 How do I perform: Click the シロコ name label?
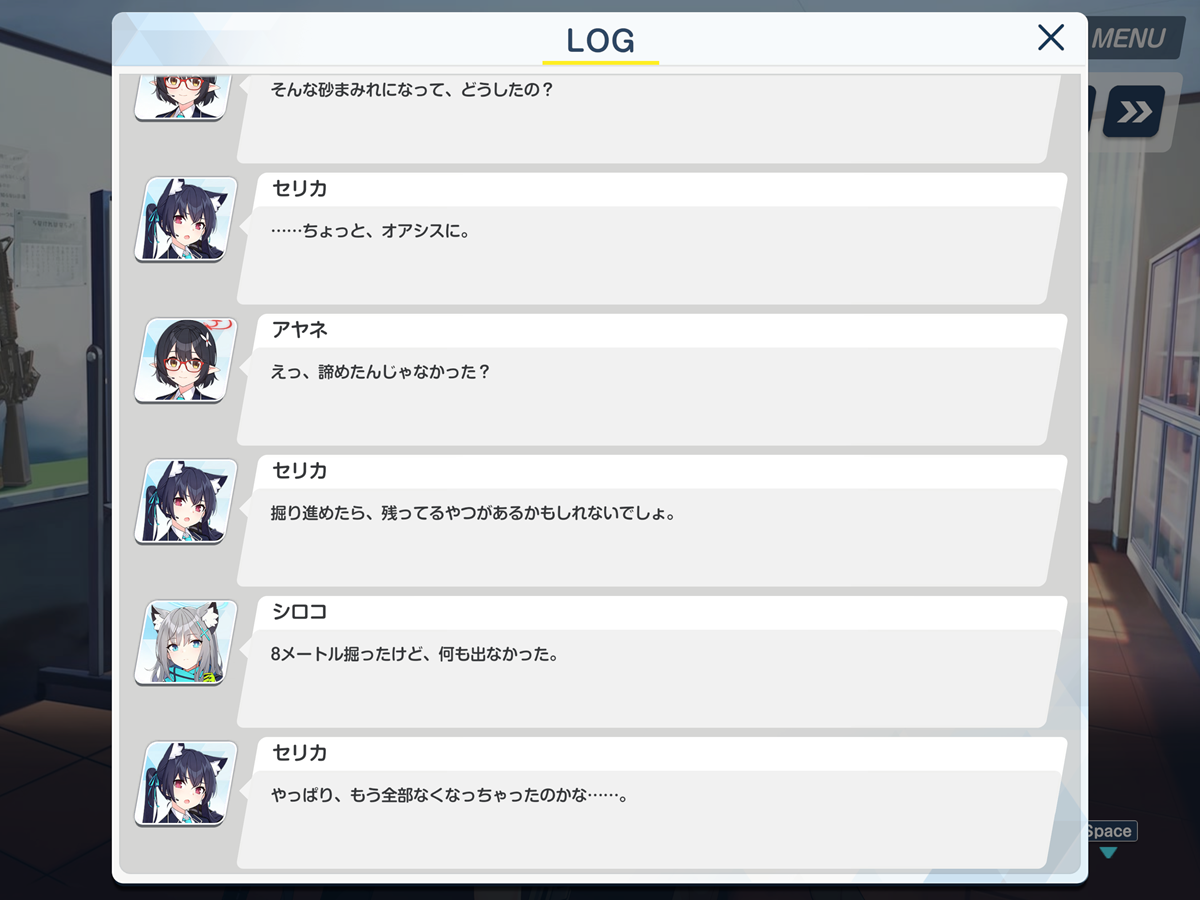pyautogui.click(x=300, y=612)
